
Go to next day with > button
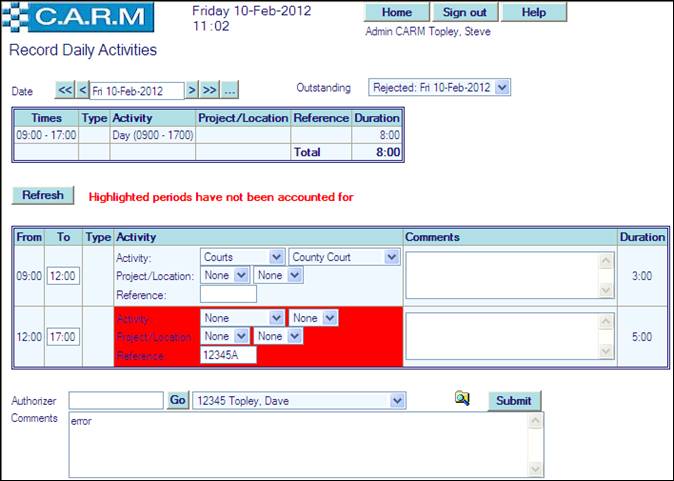tap(192, 90)
